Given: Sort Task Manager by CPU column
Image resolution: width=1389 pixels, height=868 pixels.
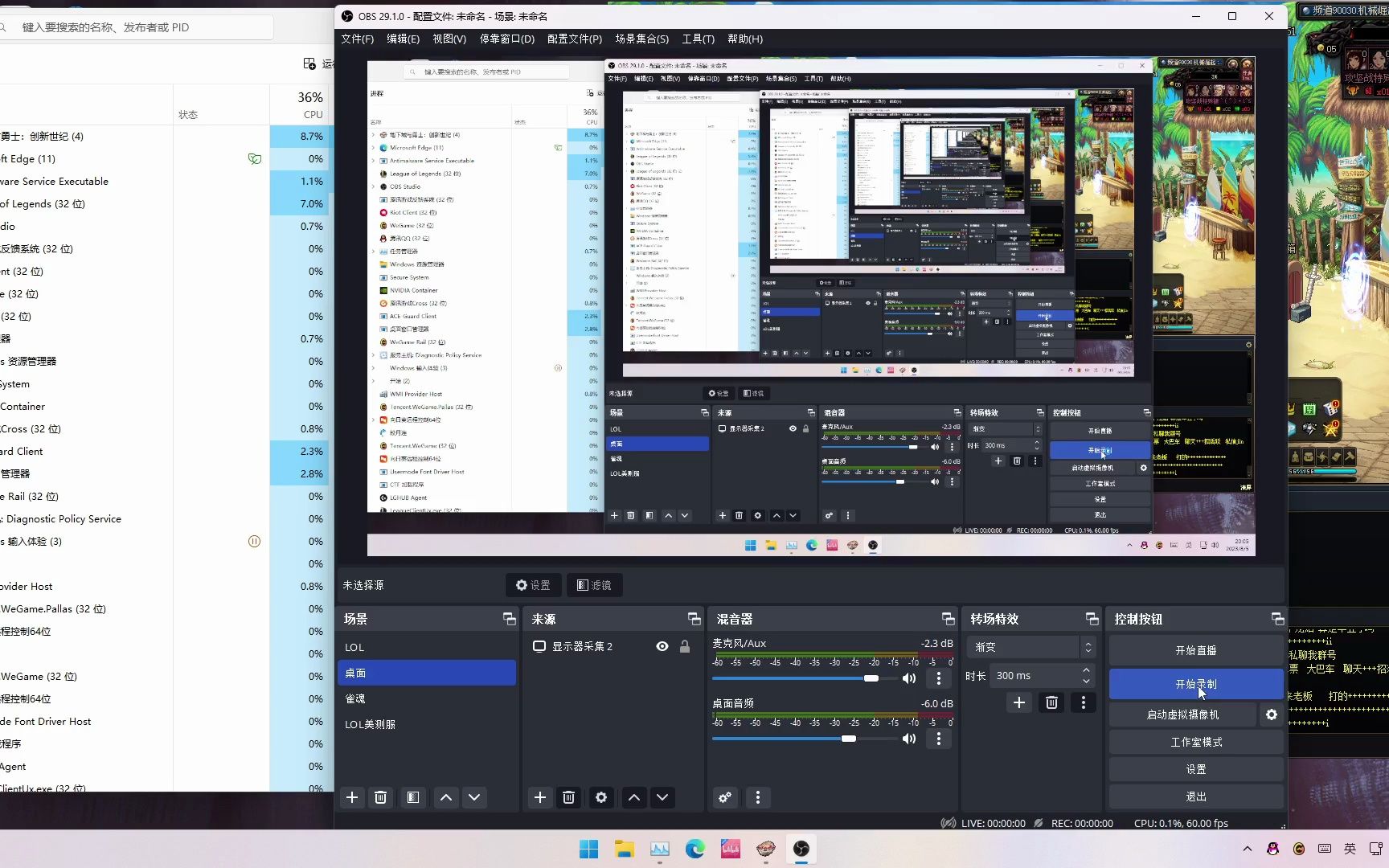Looking at the screenshot, I should coord(301,104).
